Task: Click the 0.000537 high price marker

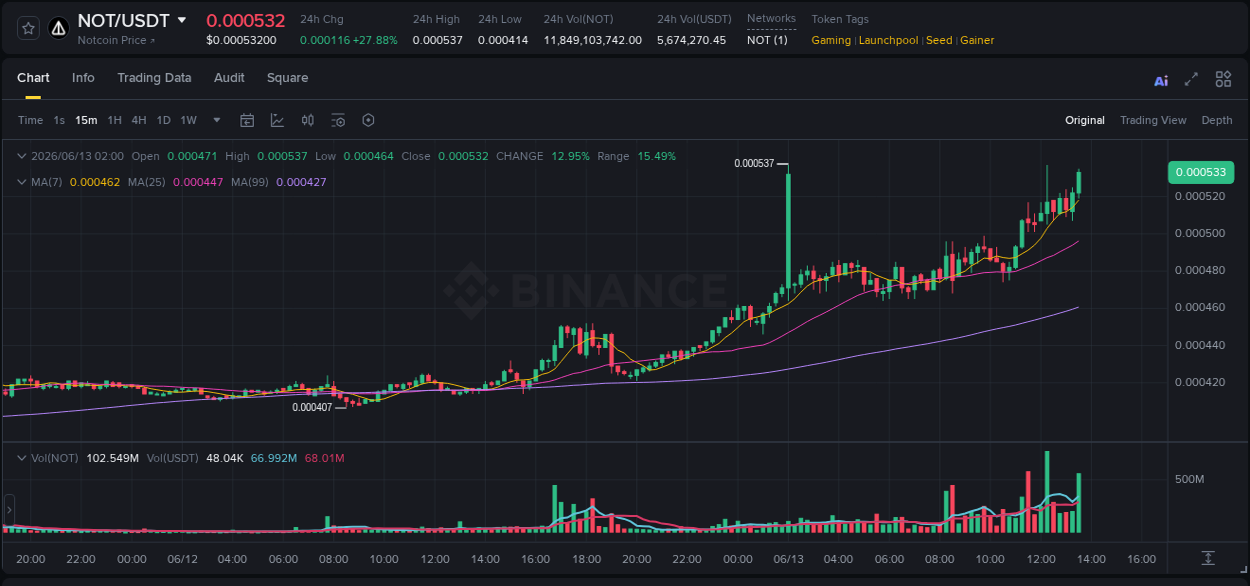Action: pyautogui.click(x=754, y=163)
